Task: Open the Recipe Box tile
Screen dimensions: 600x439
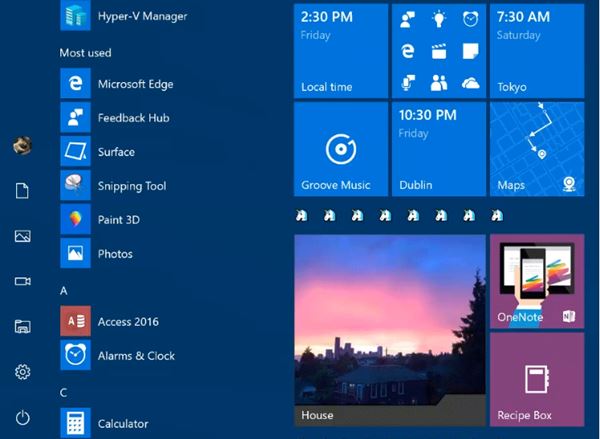Action: (537, 379)
